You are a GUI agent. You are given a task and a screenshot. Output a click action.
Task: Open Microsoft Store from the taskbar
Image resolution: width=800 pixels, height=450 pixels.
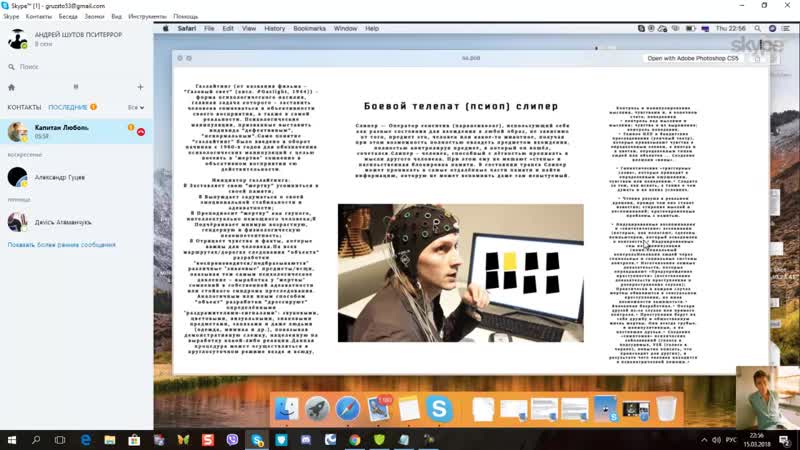(134, 440)
